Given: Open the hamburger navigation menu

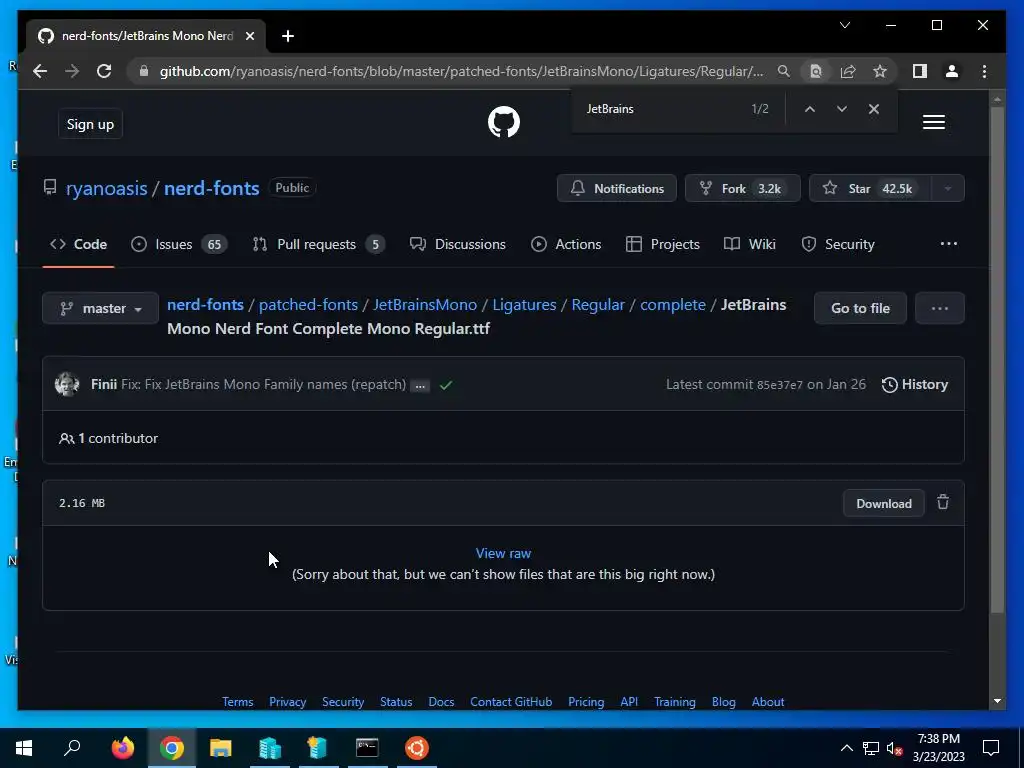Looking at the screenshot, I should point(933,122).
